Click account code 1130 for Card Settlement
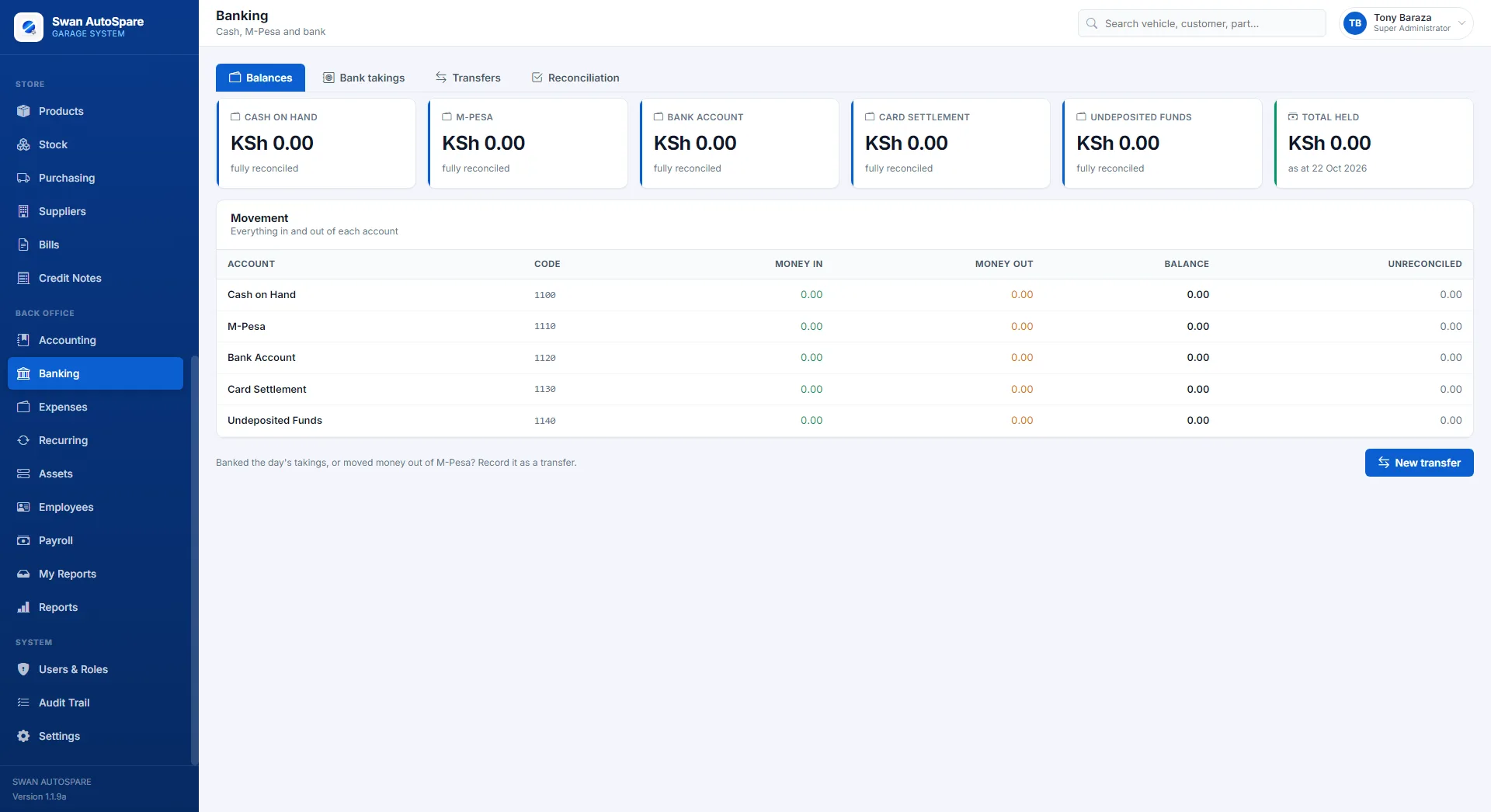 point(545,390)
